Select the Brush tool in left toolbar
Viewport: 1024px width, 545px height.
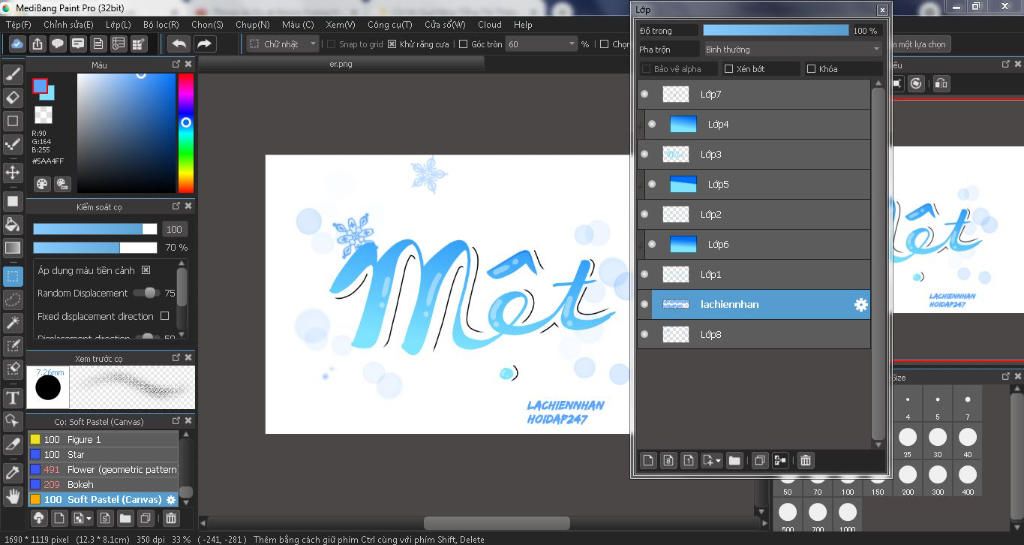[12, 74]
